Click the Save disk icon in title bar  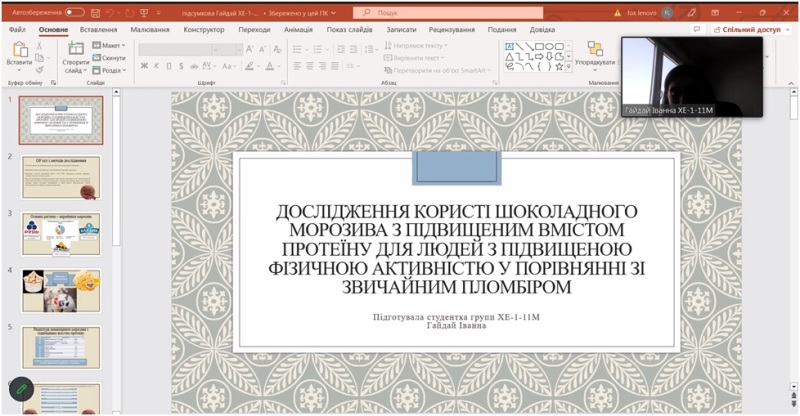click(96, 13)
